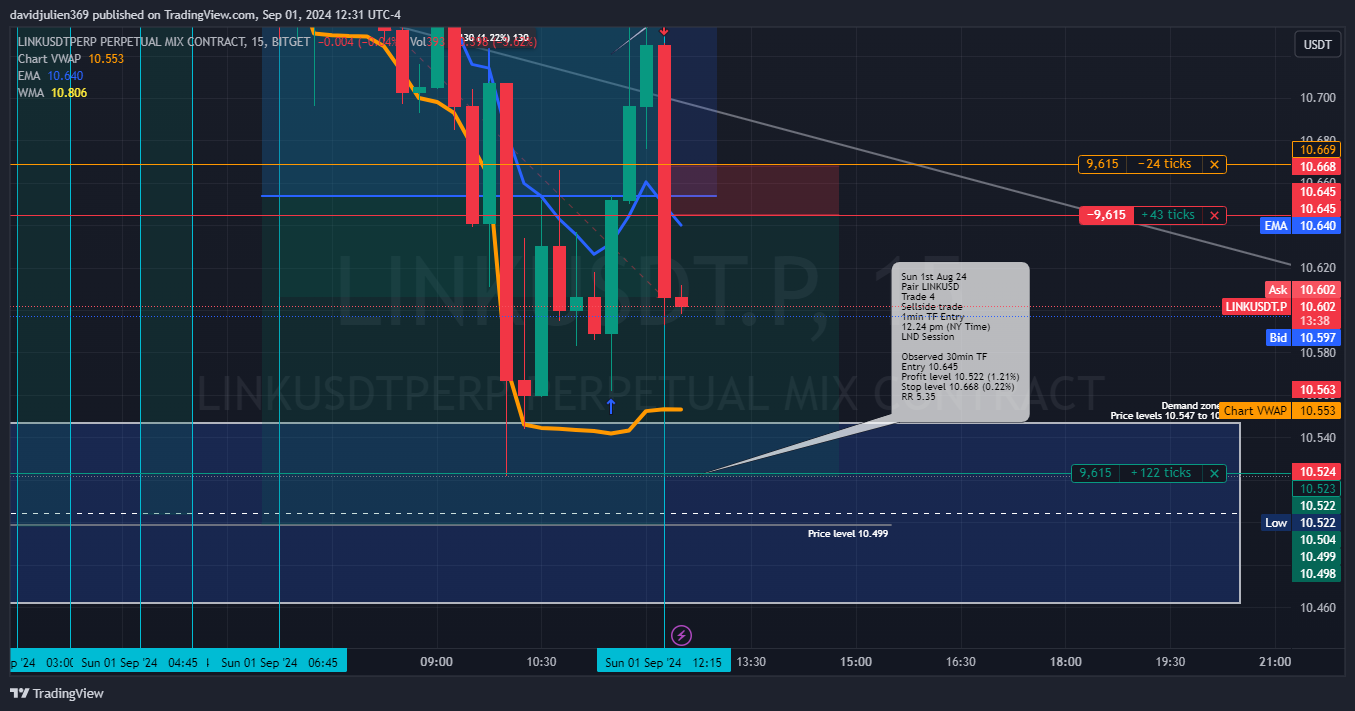Click the 10.668 red price tag
Viewport: 1355px width, 711px height.
(1315, 167)
